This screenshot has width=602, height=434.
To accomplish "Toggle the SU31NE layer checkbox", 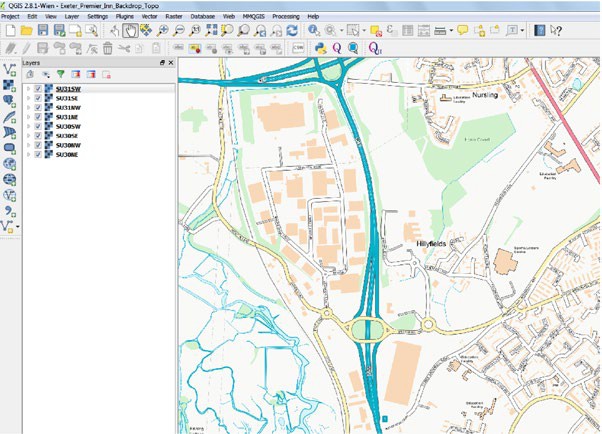I will pos(38,117).
